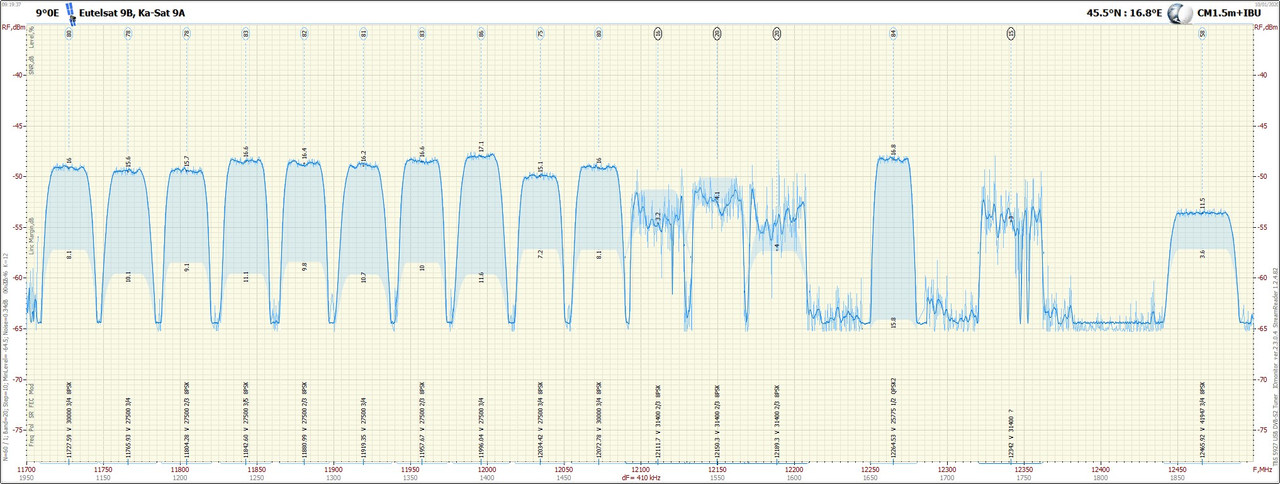Click the SNR value 16.4 on the peak
This screenshot has height=484, width=1280.
click(305, 153)
